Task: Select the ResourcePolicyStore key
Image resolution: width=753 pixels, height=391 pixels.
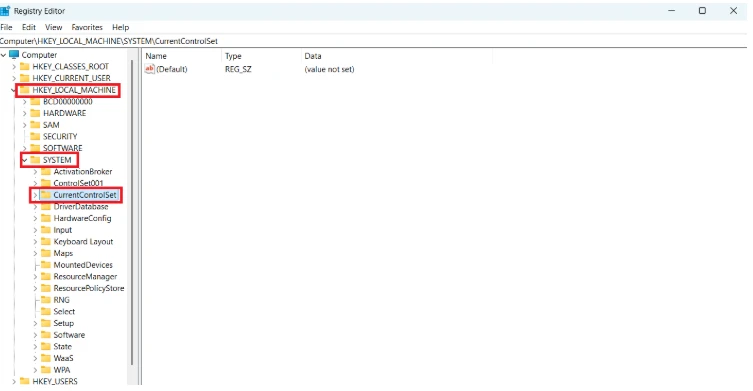Action: pyautogui.click(x=89, y=288)
